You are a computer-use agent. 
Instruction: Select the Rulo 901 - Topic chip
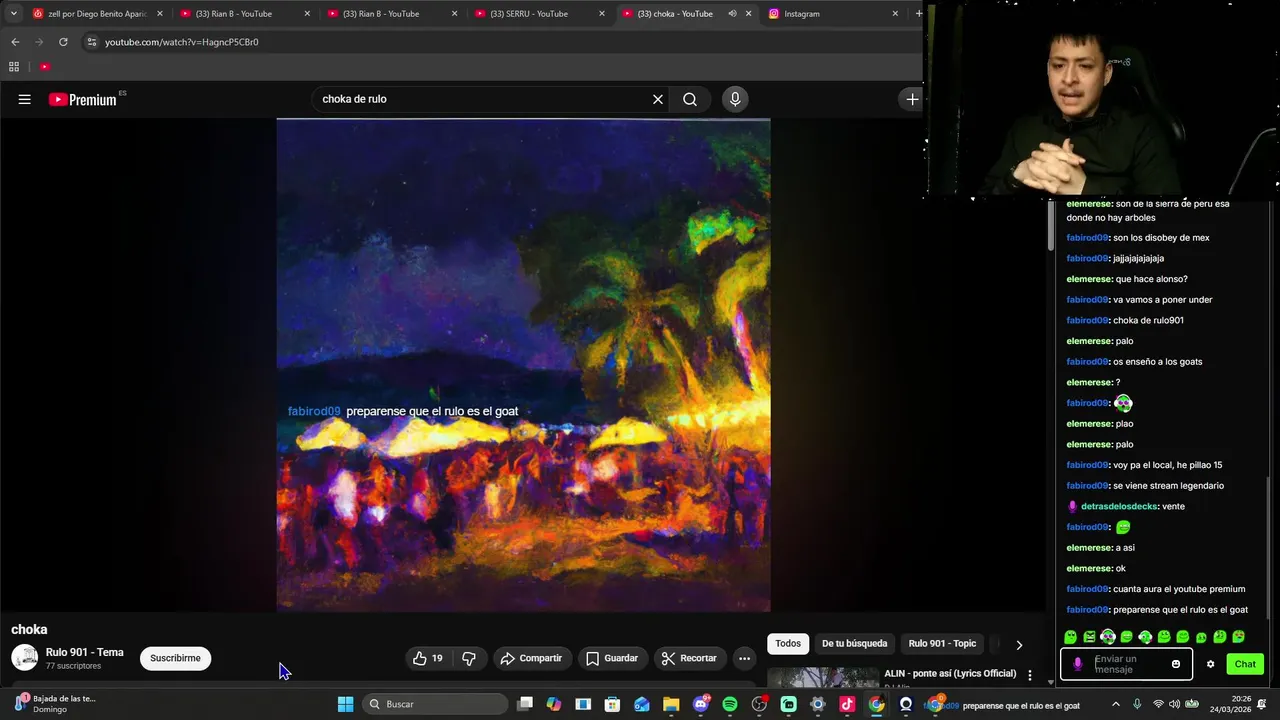pyautogui.click(x=942, y=643)
